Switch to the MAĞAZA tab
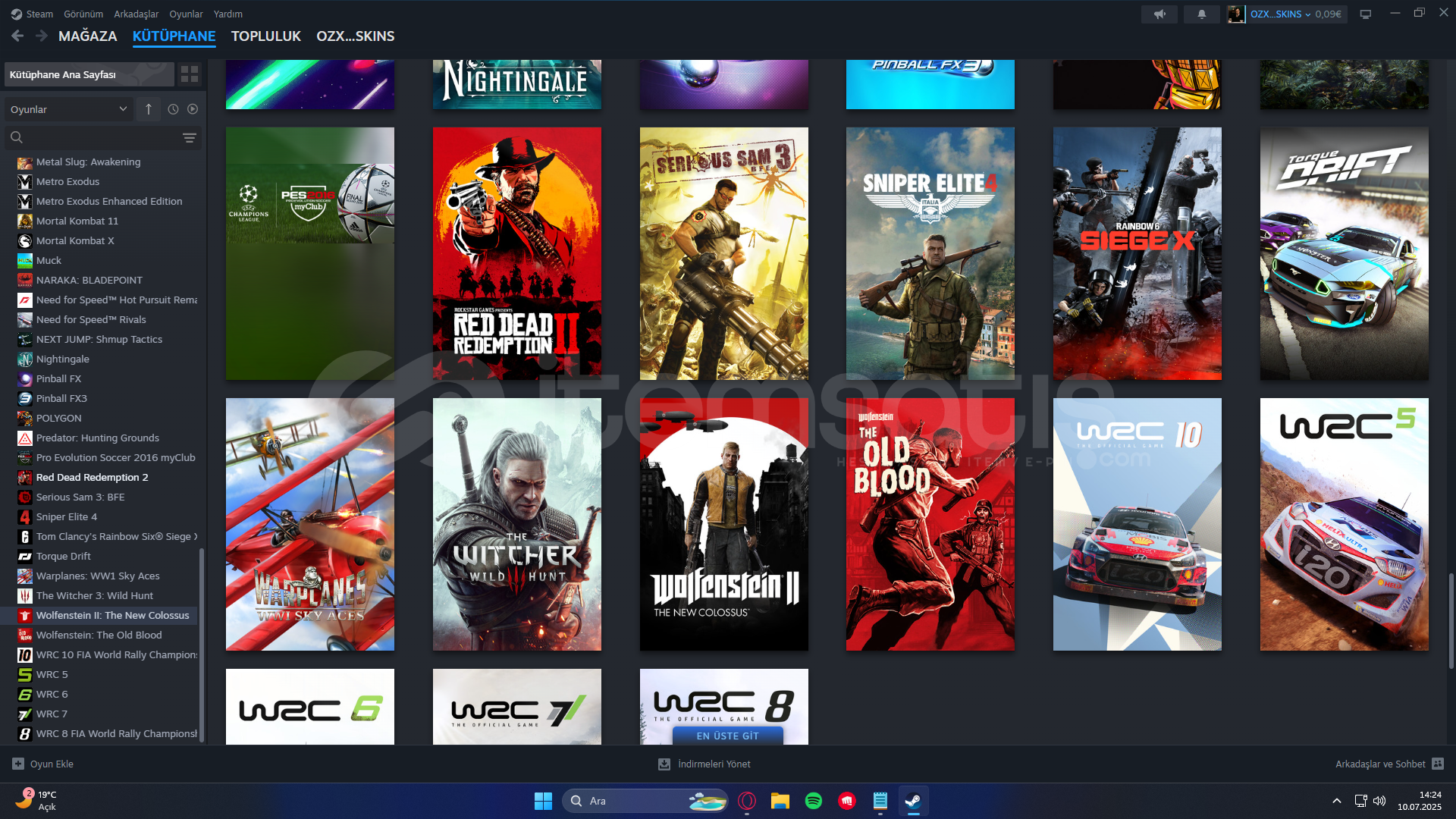1456x819 pixels. pos(88,36)
